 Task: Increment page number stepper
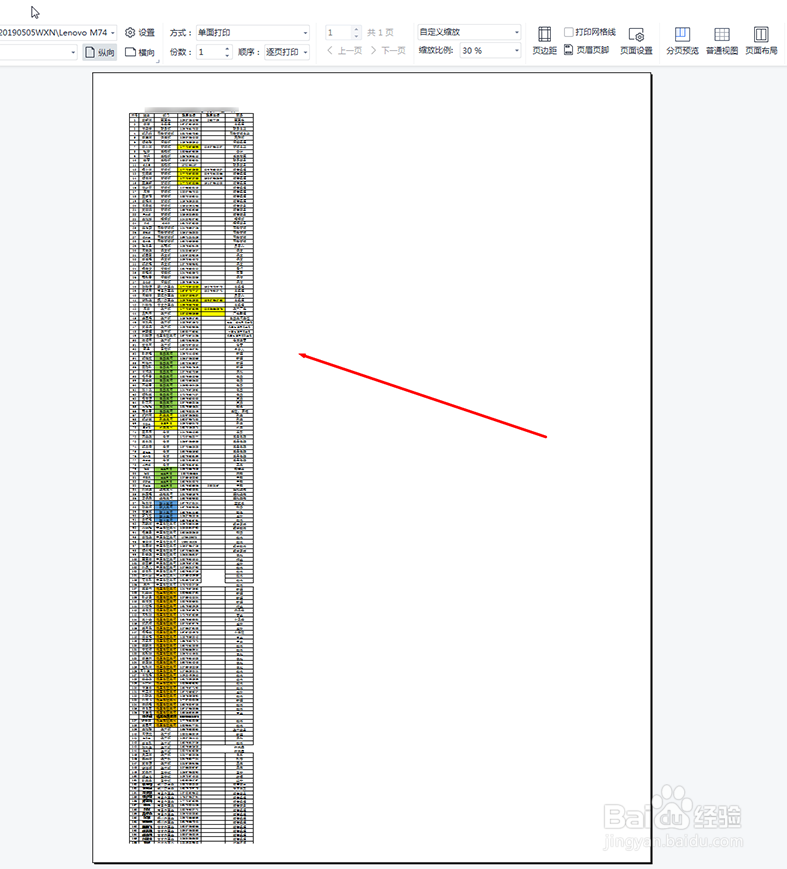click(356, 29)
